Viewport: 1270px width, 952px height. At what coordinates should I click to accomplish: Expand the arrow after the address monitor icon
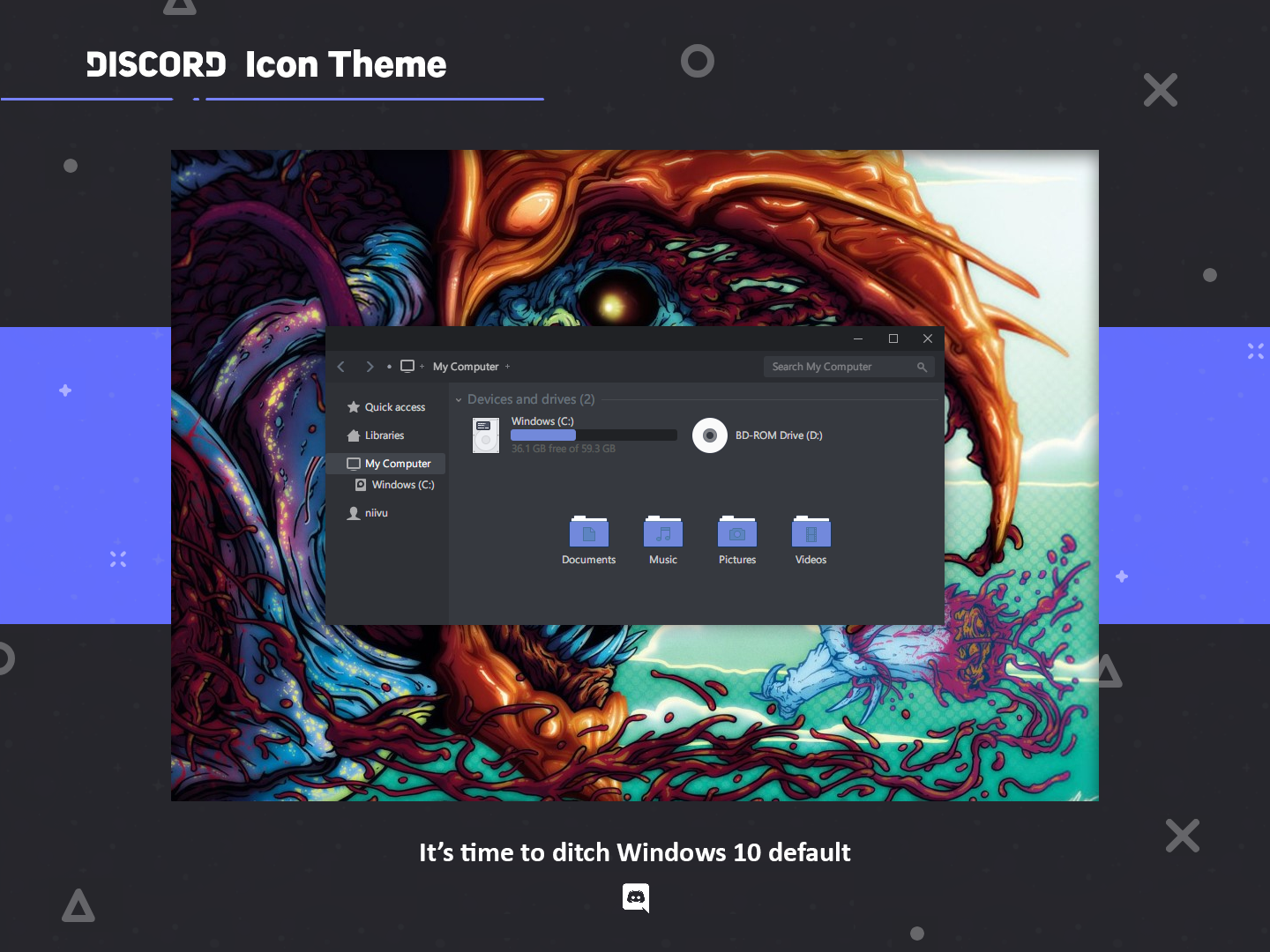[x=422, y=367]
